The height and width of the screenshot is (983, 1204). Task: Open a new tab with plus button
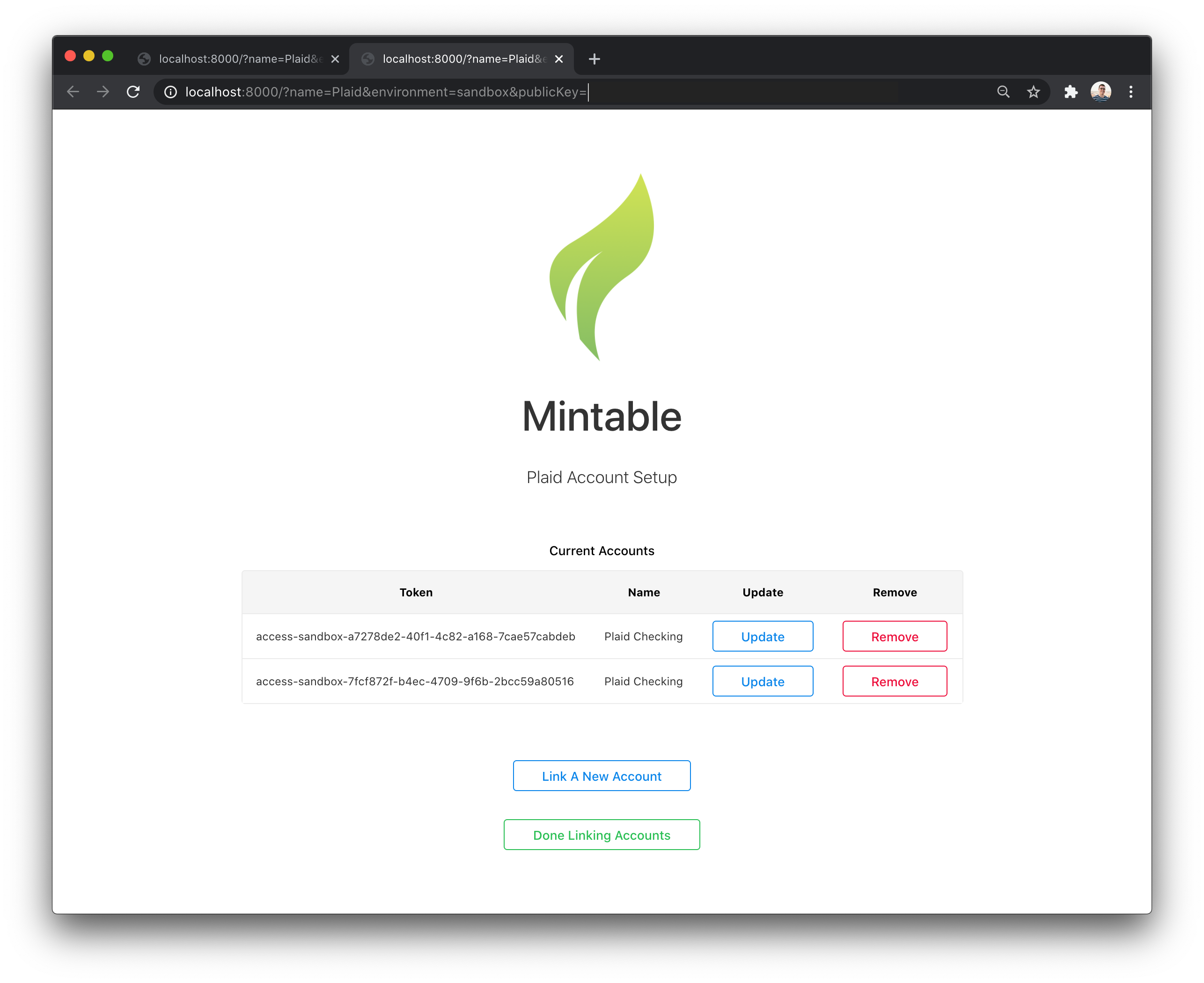[594, 59]
